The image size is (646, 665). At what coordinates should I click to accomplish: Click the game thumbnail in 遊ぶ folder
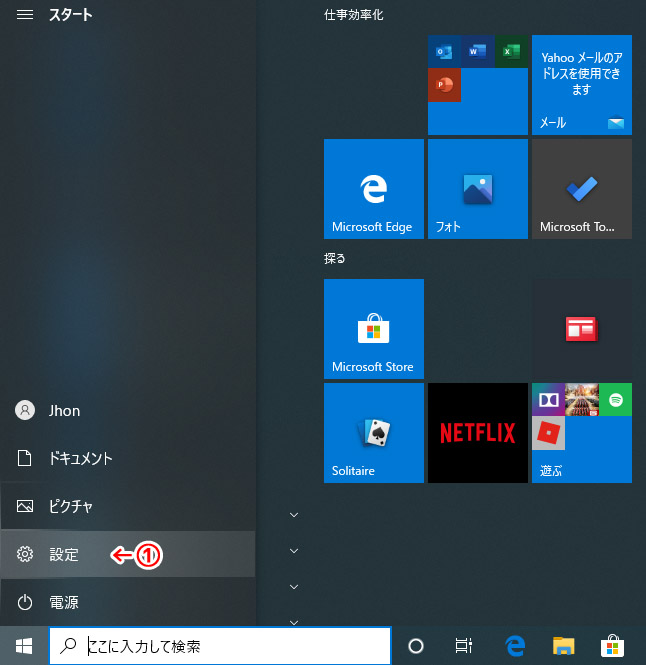(582, 400)
